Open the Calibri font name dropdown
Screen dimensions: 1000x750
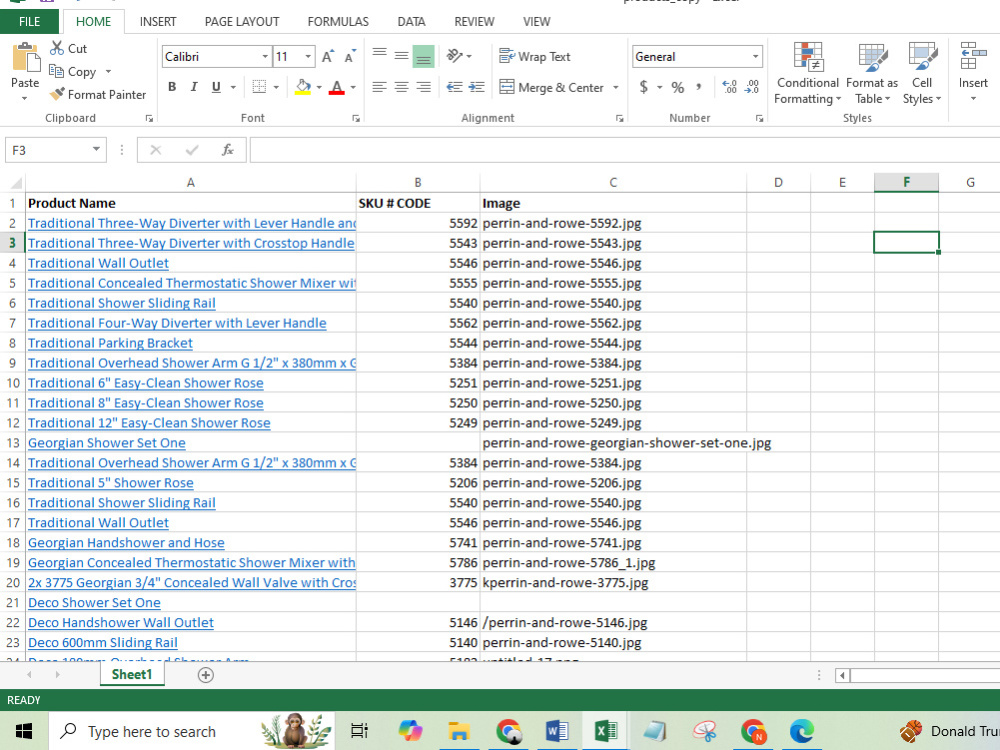[x=265, y=57]
